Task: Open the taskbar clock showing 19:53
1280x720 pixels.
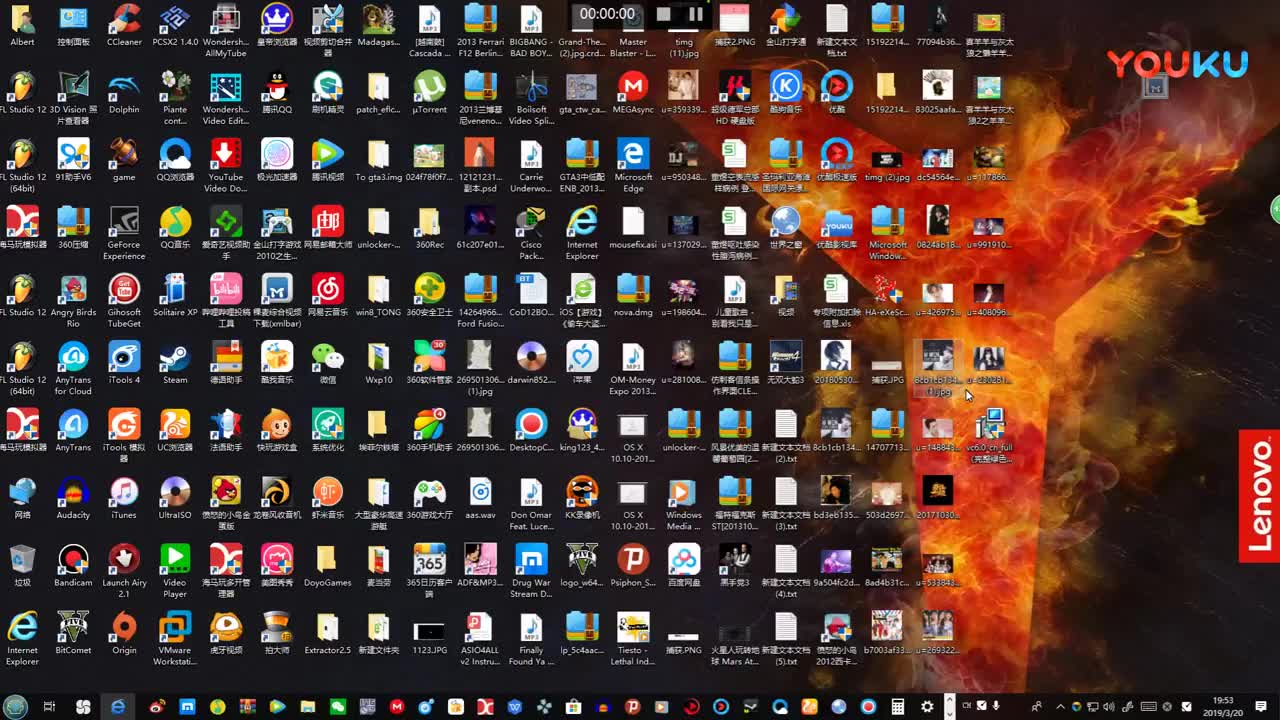Action: tap(1223, 706)
